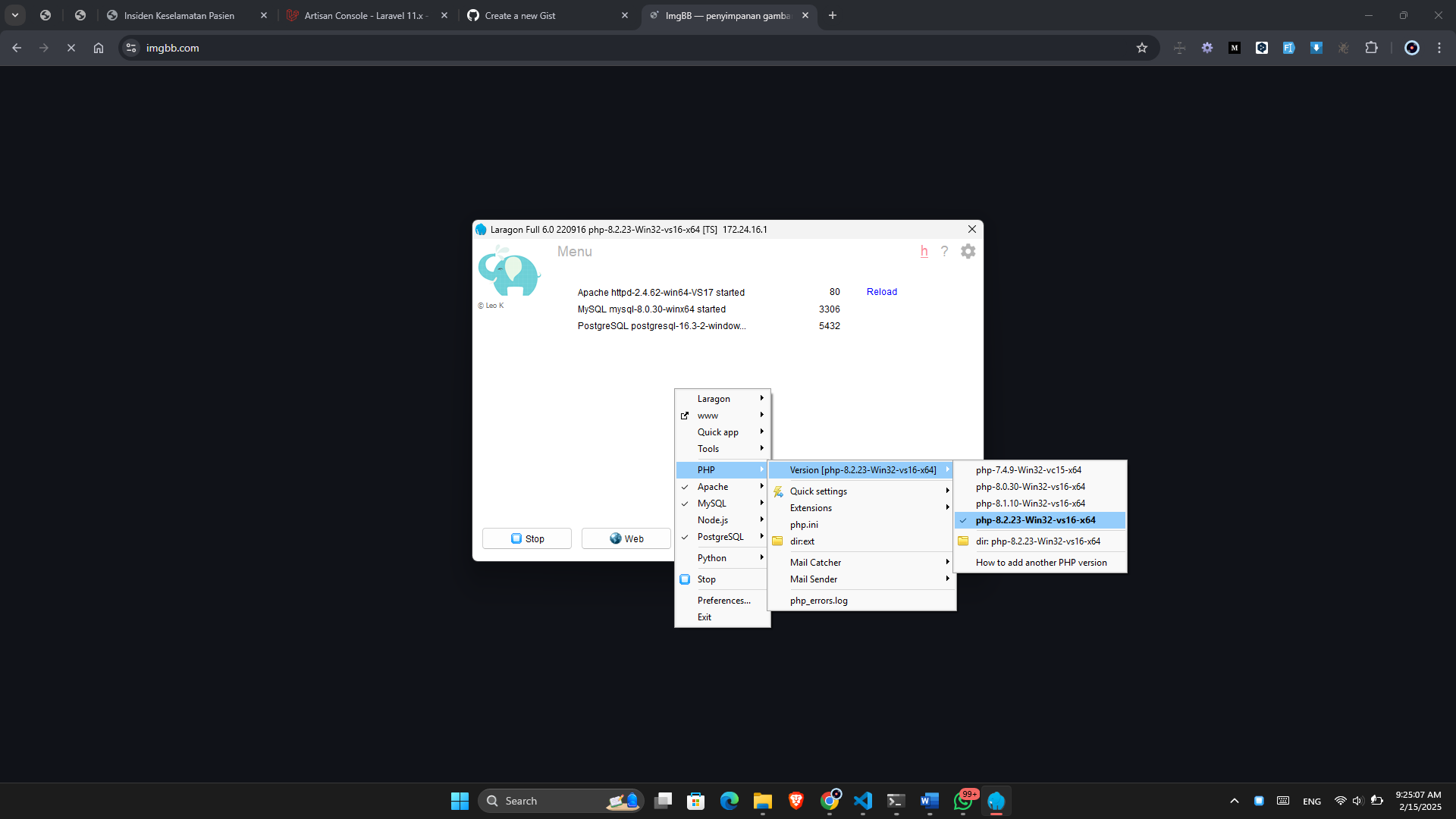Open Chrome three-dot menu
Screen dimensions: 1456x819
pyautogui.click(x=1439, y=48)
